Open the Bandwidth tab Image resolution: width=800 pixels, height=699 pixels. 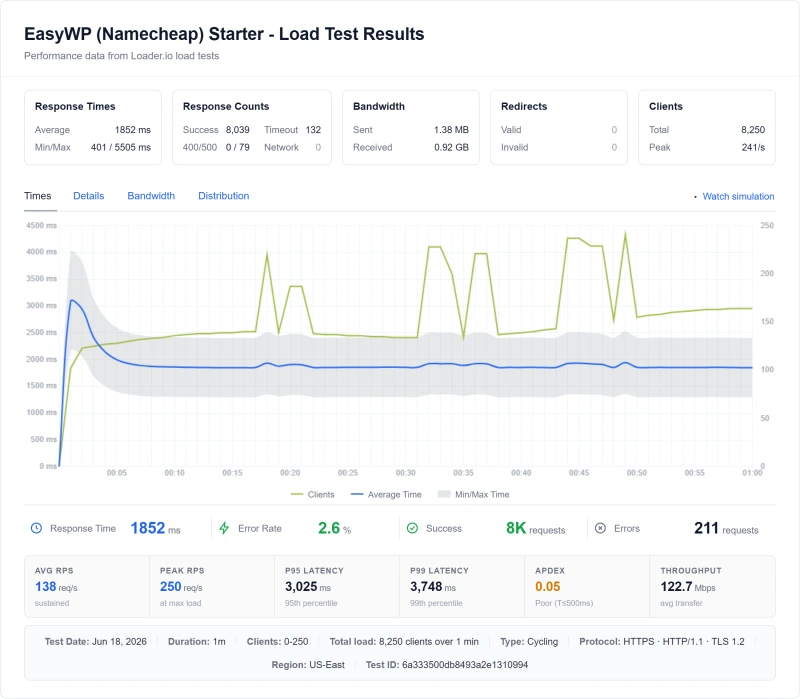coord(151,196)
